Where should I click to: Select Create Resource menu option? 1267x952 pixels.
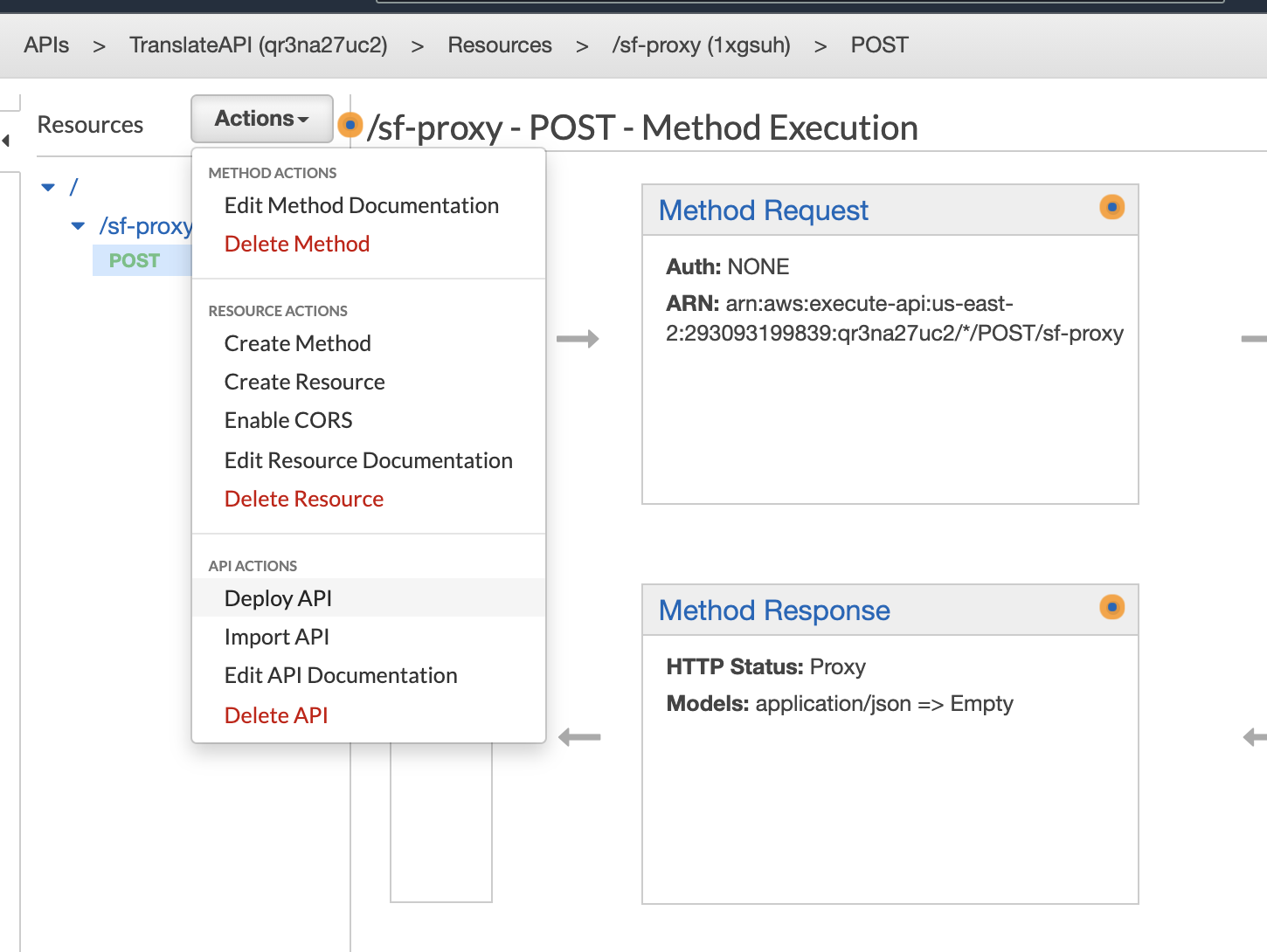[304, 382]
